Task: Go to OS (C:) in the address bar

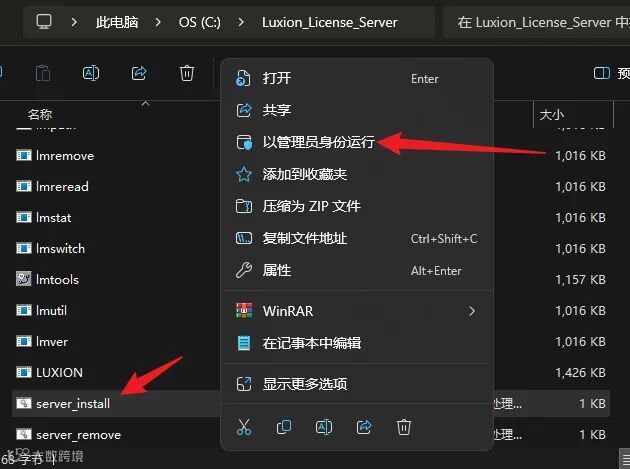Action: [x=200, y=22]
